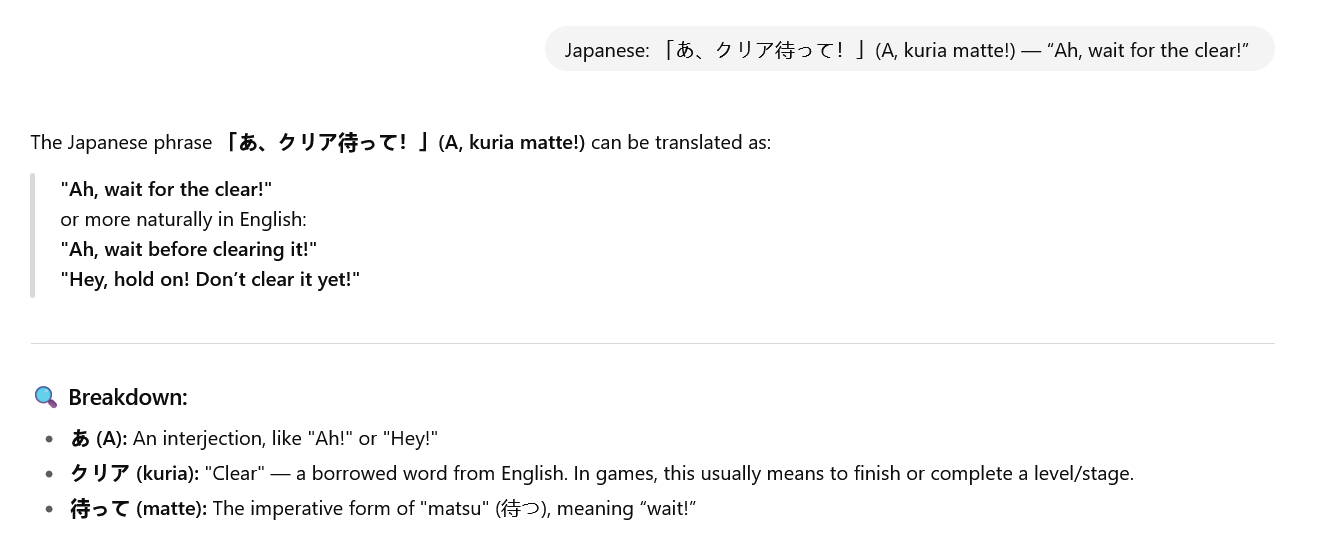Click the text "The imperative form of matsu"
Screen dimensions: 1321x546
pyautogui.click(x=350, y=508)
